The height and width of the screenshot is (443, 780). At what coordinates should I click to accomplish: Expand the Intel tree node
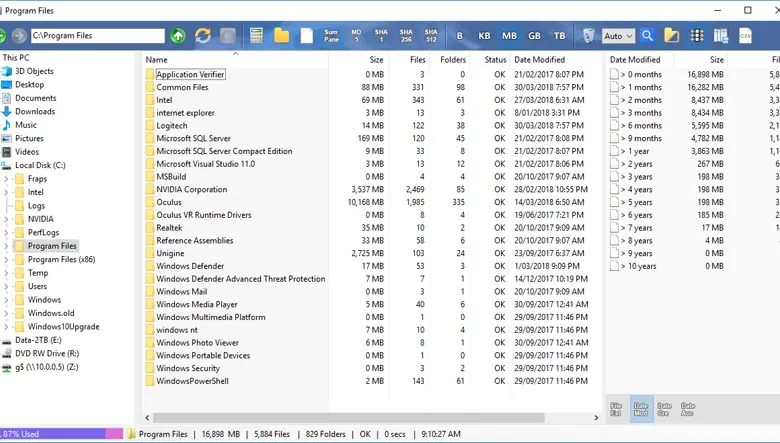click(x=6, y=192)
